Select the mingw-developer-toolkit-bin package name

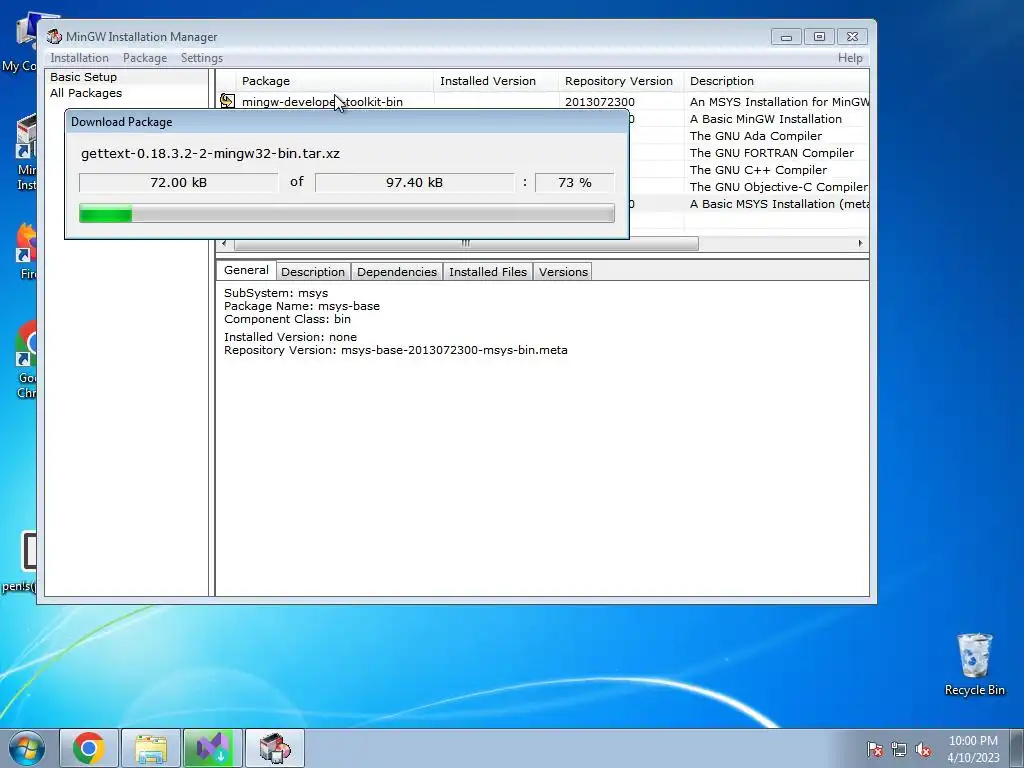(322, 102)
